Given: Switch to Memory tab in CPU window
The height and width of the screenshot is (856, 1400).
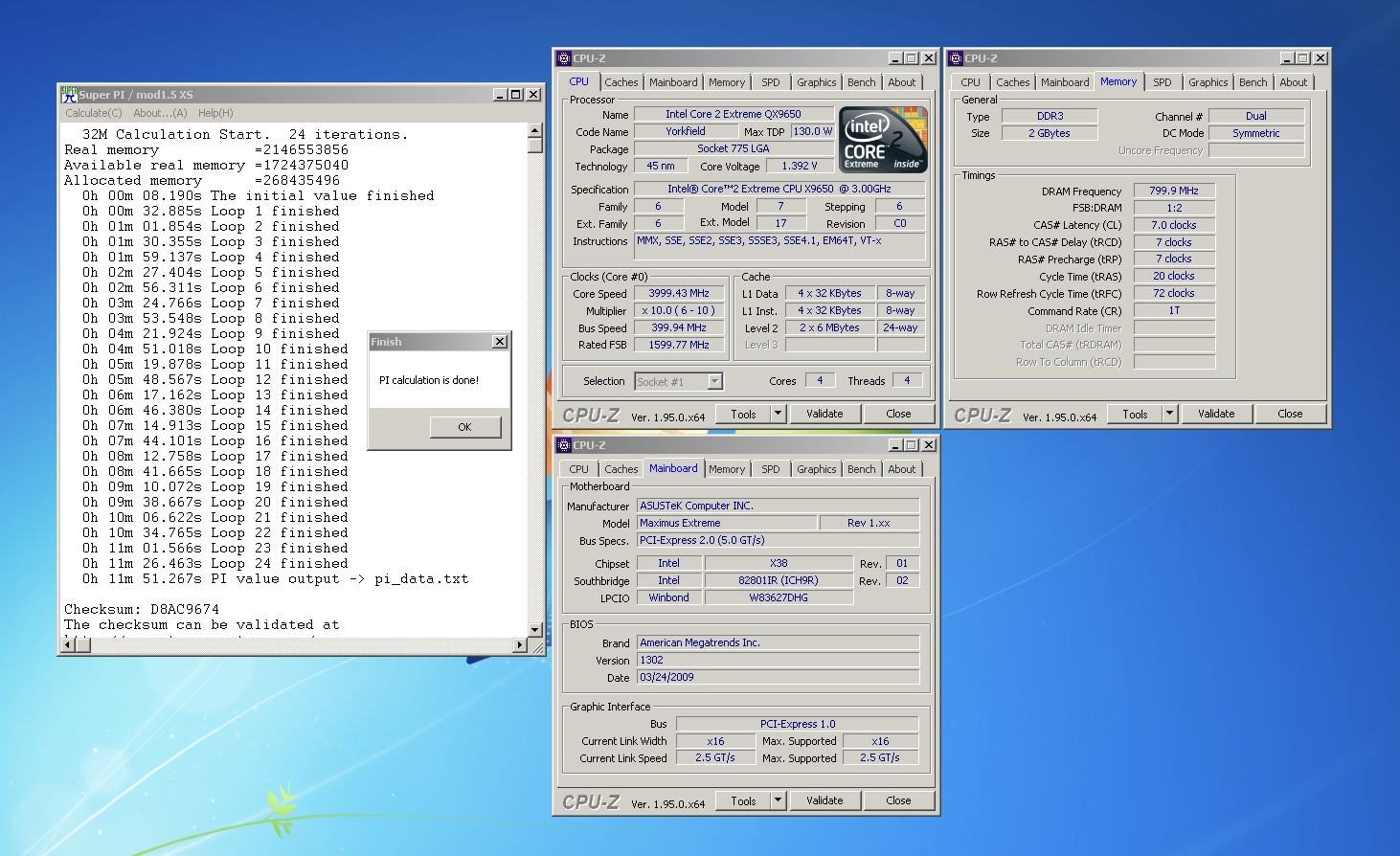Looking at the screenshot, I should click(727, 82).
